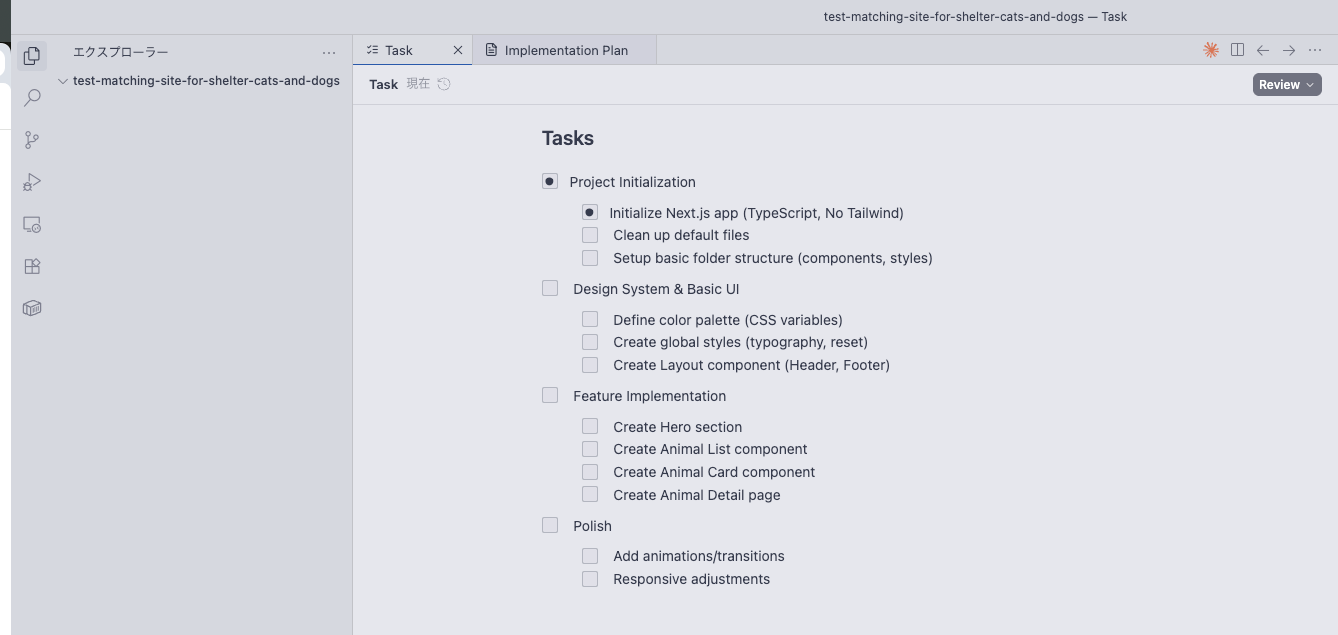Open the Extensions view
The image size is (1338, 635).
pos(32,267)
